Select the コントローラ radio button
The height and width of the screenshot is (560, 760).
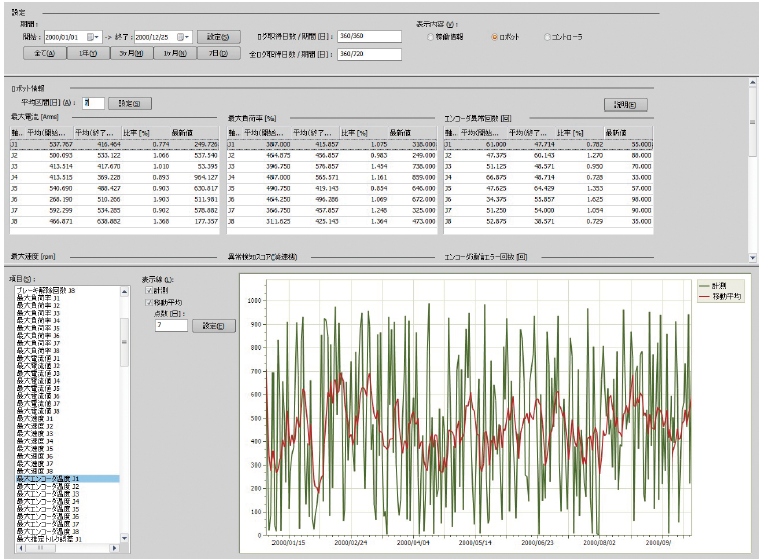coord(548,37)
